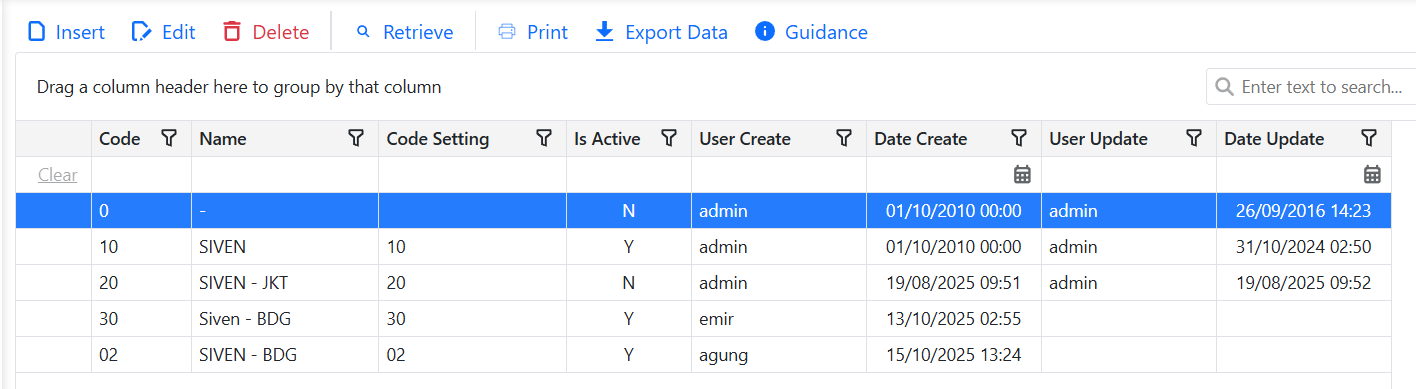
Task: Click the search magnifier icon
Action: 1224,87
